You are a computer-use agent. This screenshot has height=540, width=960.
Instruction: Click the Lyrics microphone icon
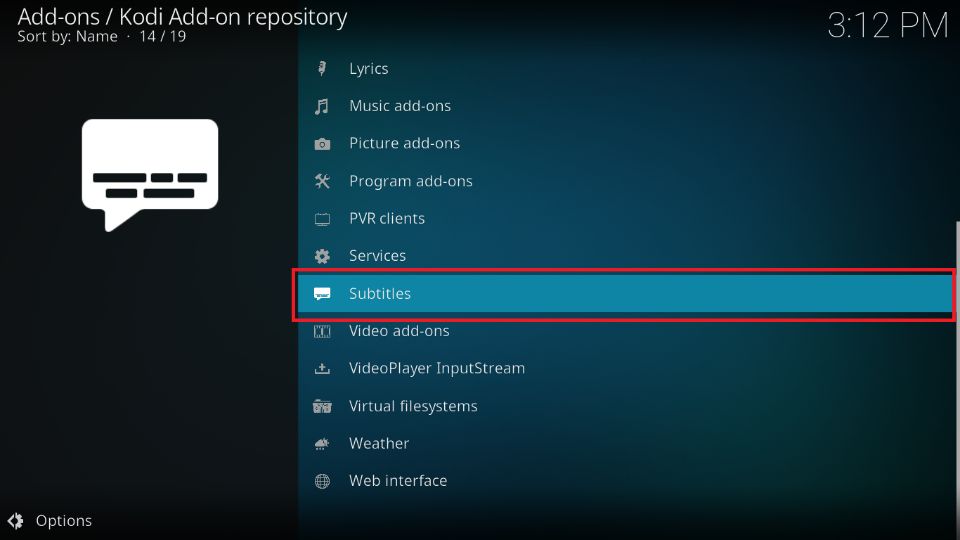[x=322, y=69]
